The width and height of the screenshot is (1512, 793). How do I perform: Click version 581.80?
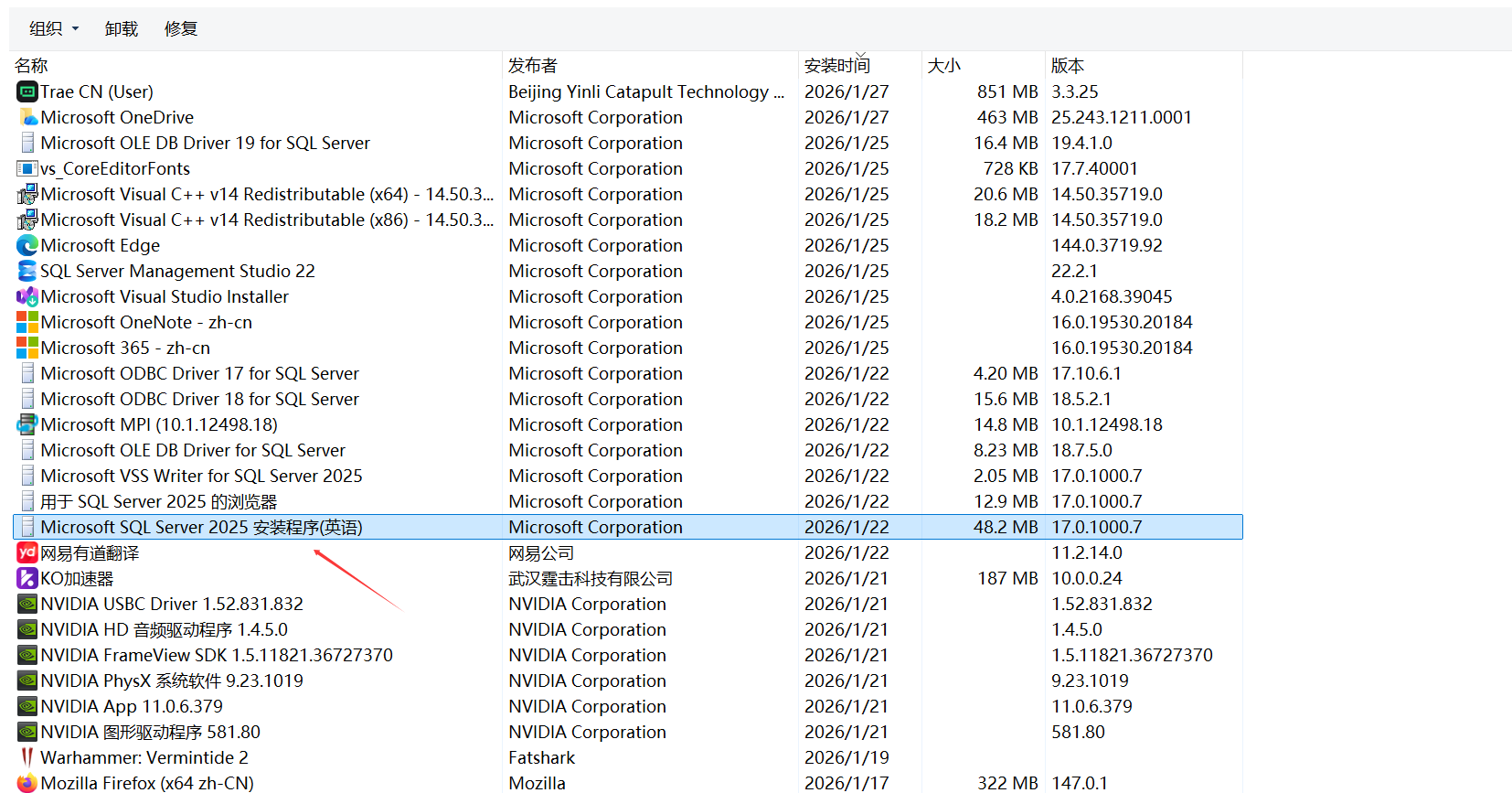click(x=1078, y=732)
